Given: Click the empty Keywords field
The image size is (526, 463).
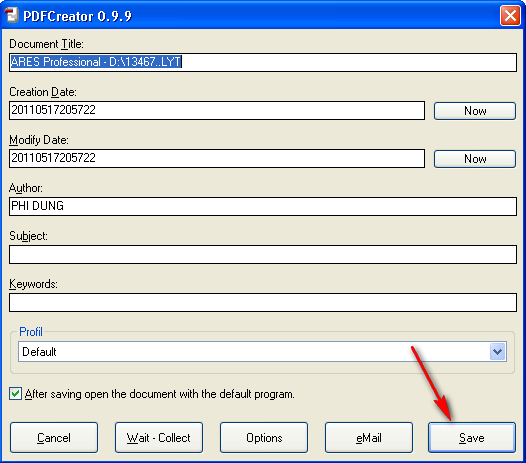Looking at the screenshot, I should (263, 302).
